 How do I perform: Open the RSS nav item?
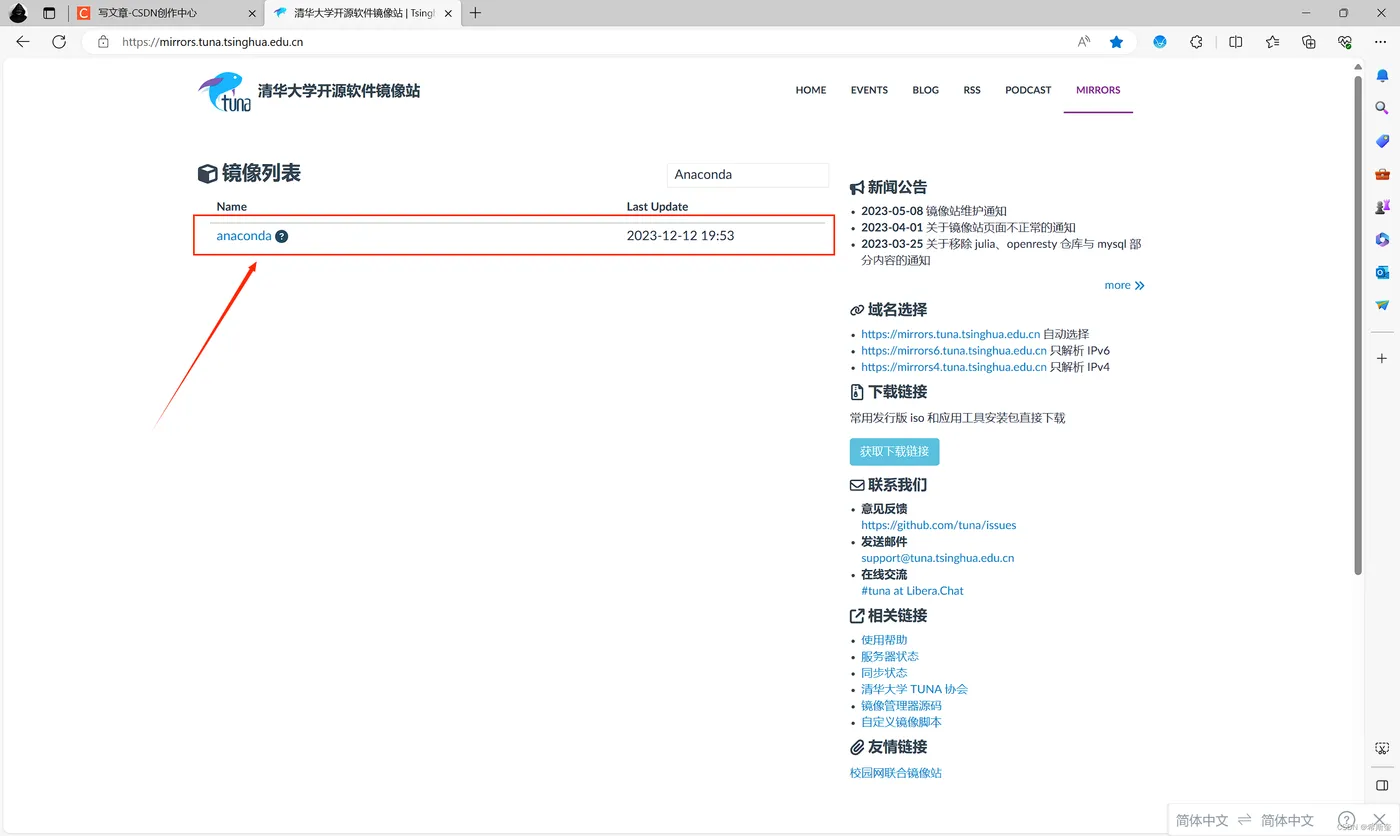(972, 90)
